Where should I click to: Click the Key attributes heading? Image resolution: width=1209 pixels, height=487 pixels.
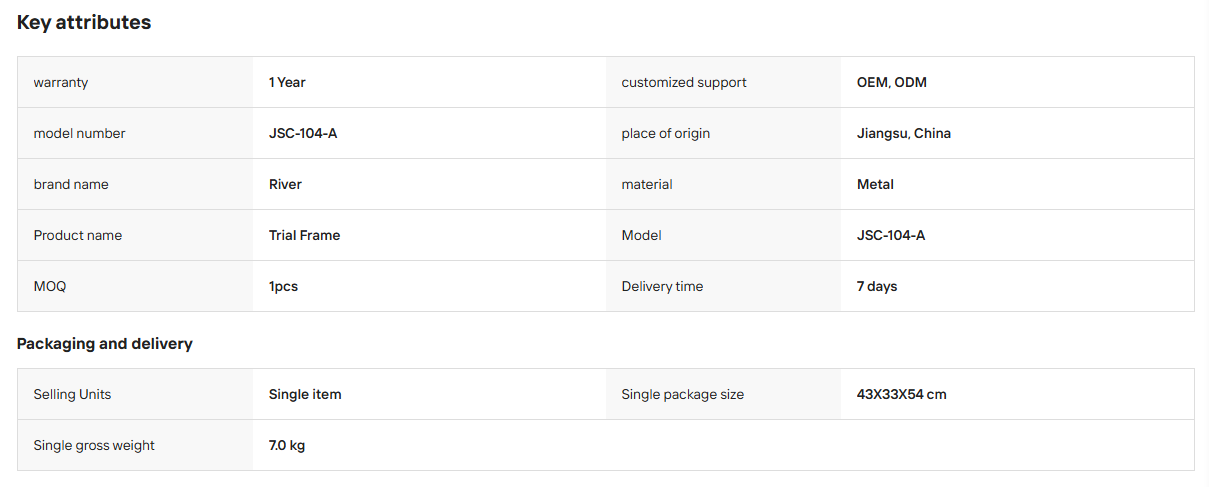pyautogui.click(x=84, y=22)
